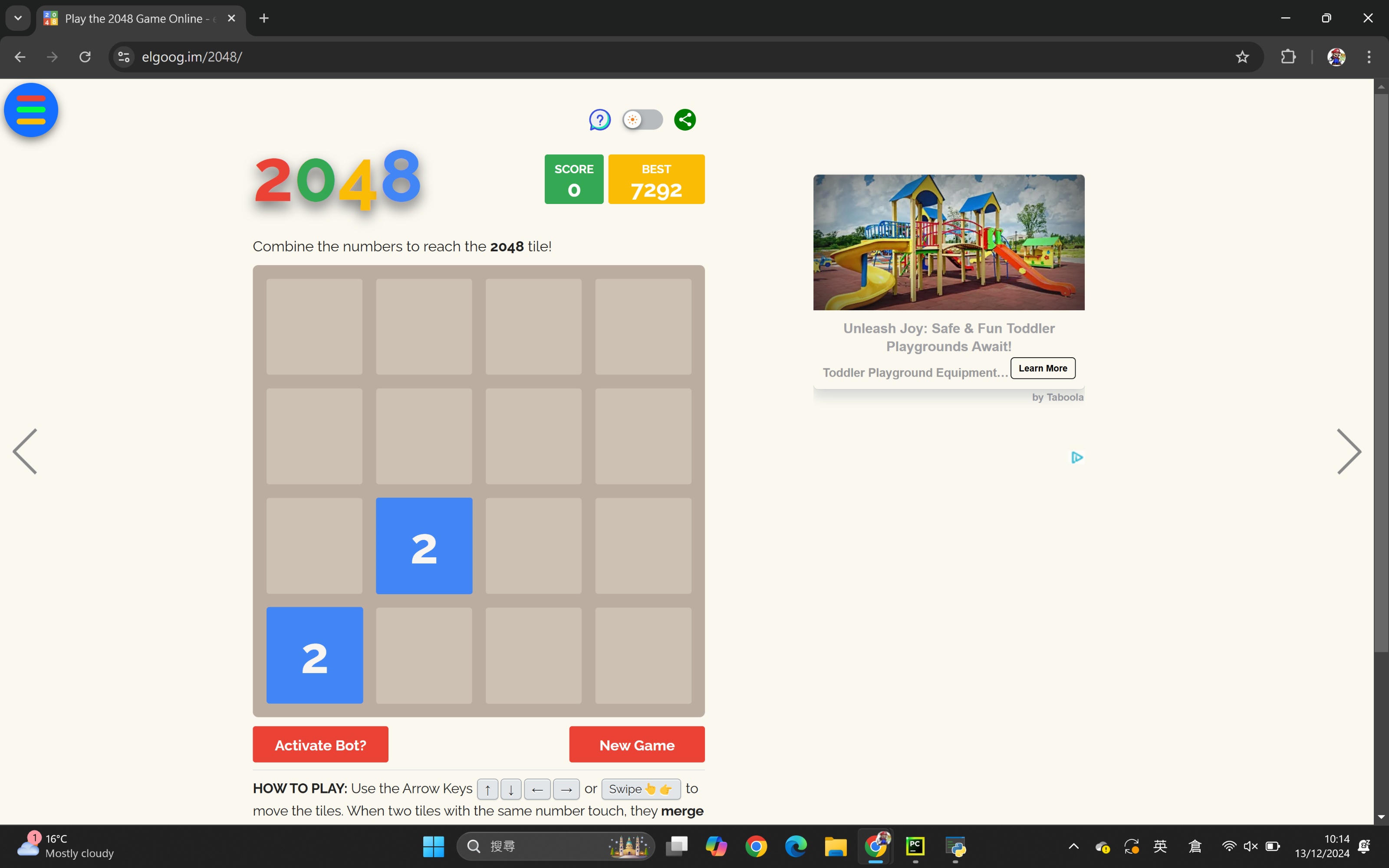The image size is (1389, 868).
Task: Bookmark this page with the star icon
Action: click(x=1242, y=57)
